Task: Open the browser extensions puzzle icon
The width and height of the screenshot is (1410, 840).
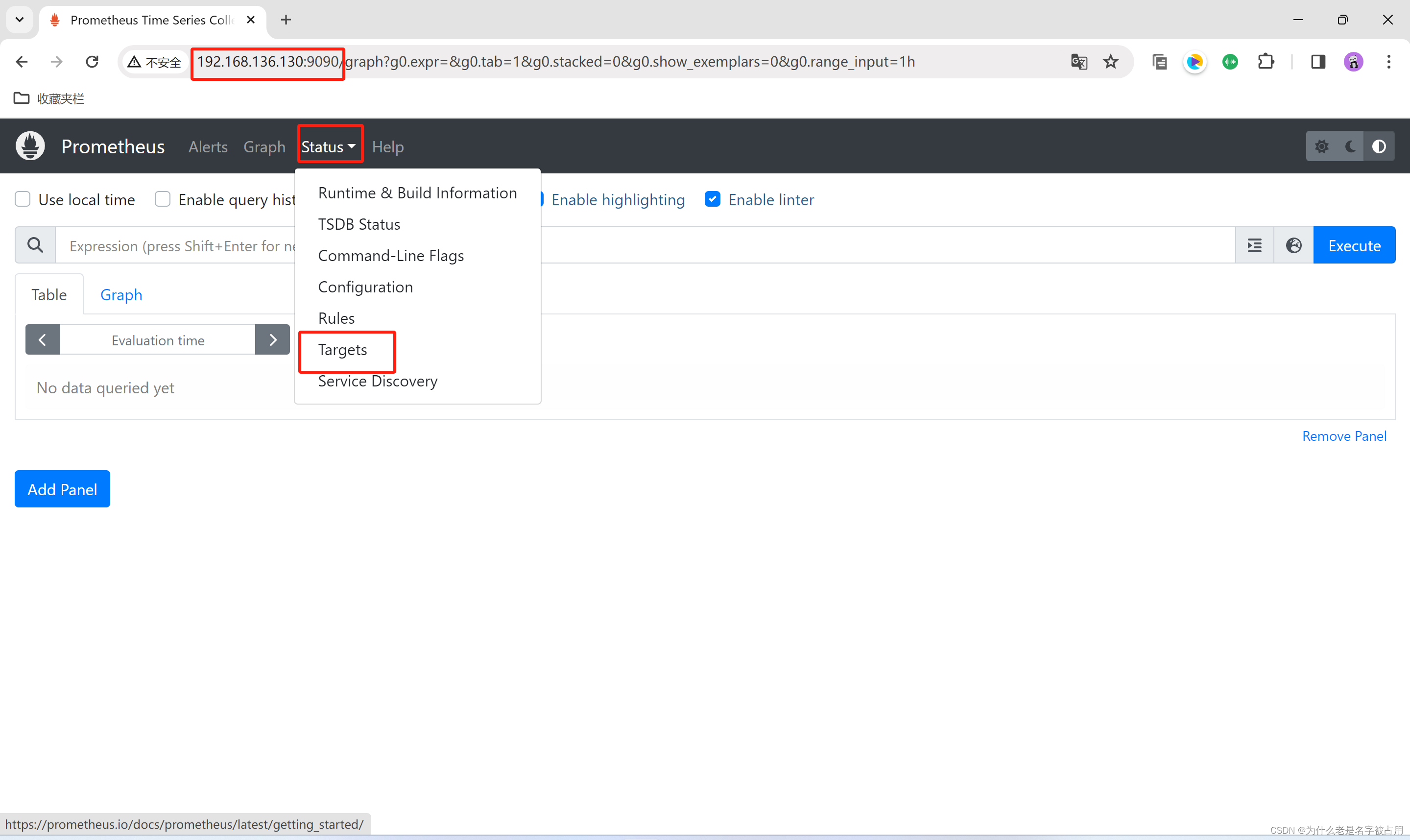Action: click(1266, 62)
